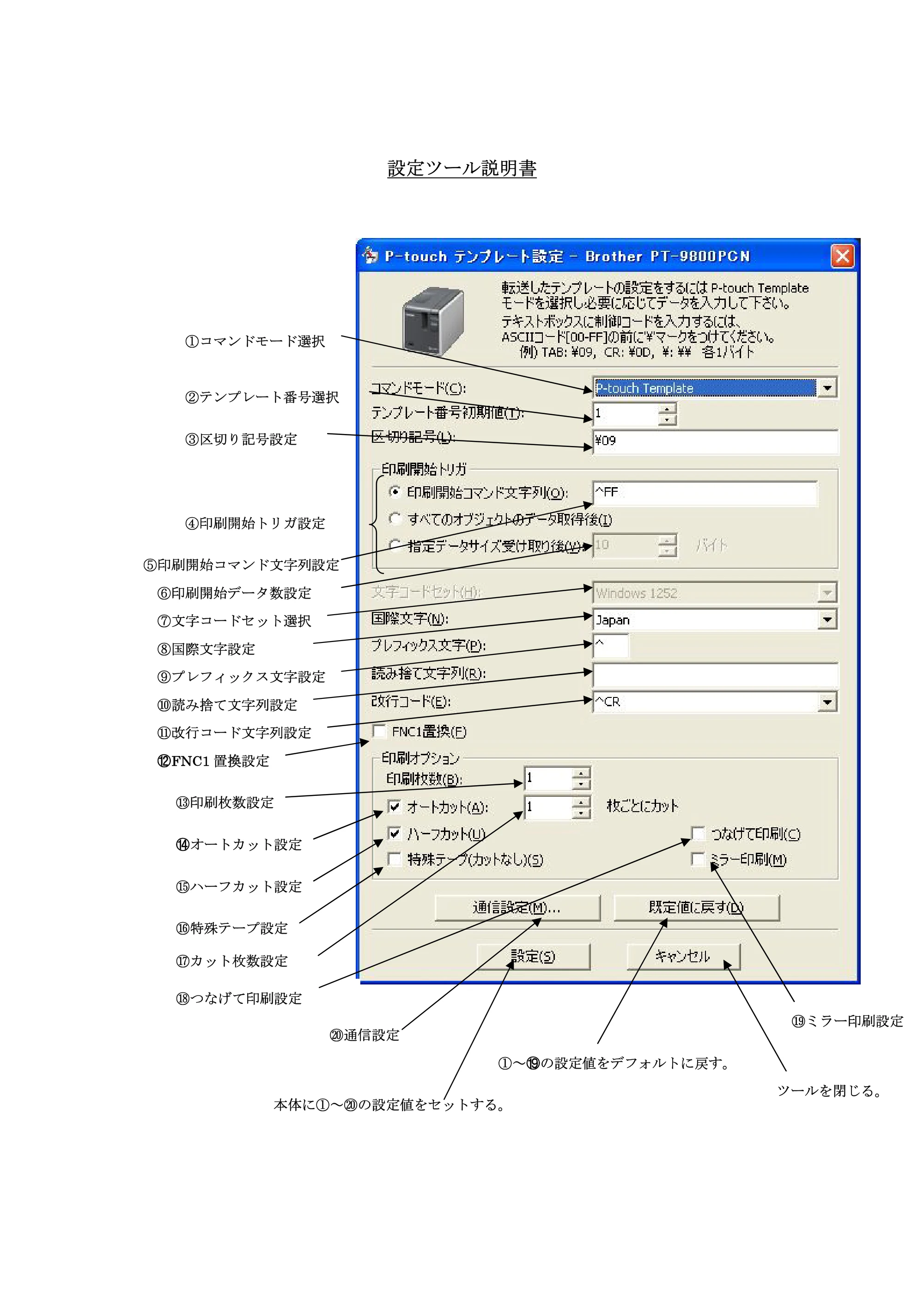Increase 印刷枚数 with the up arrow

coord(581,773)
